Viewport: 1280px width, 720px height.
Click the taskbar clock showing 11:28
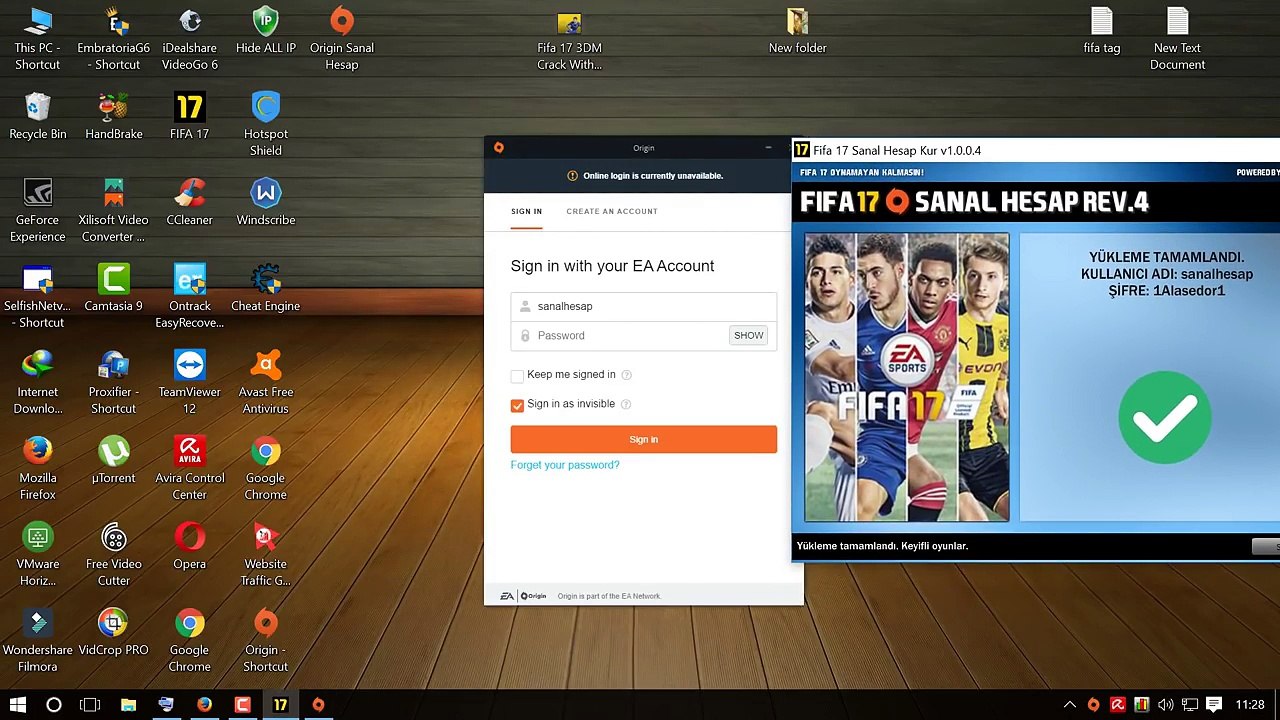tap(1250, 705)
